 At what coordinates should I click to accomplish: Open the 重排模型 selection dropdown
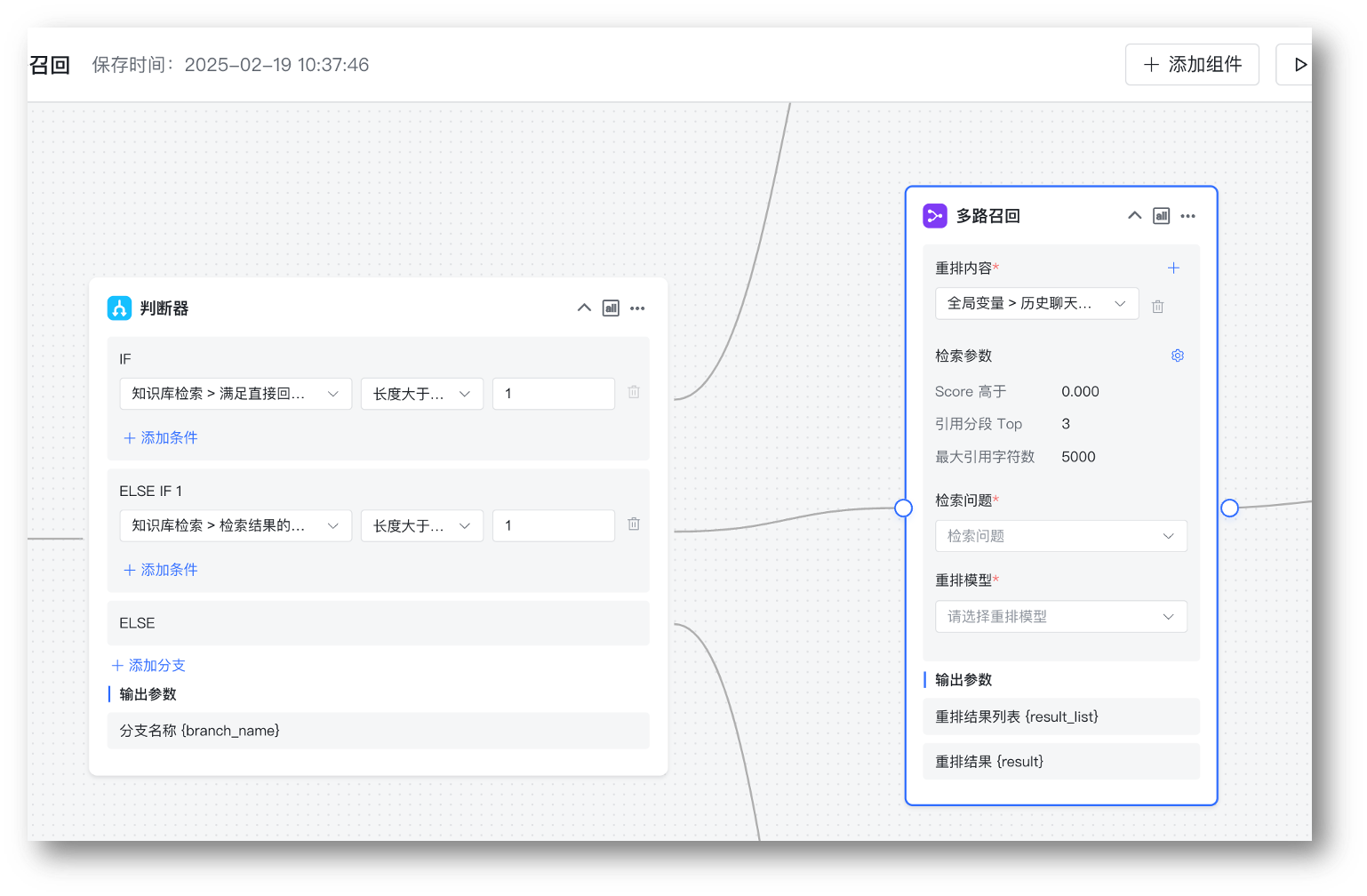[x=1060, y=616]
